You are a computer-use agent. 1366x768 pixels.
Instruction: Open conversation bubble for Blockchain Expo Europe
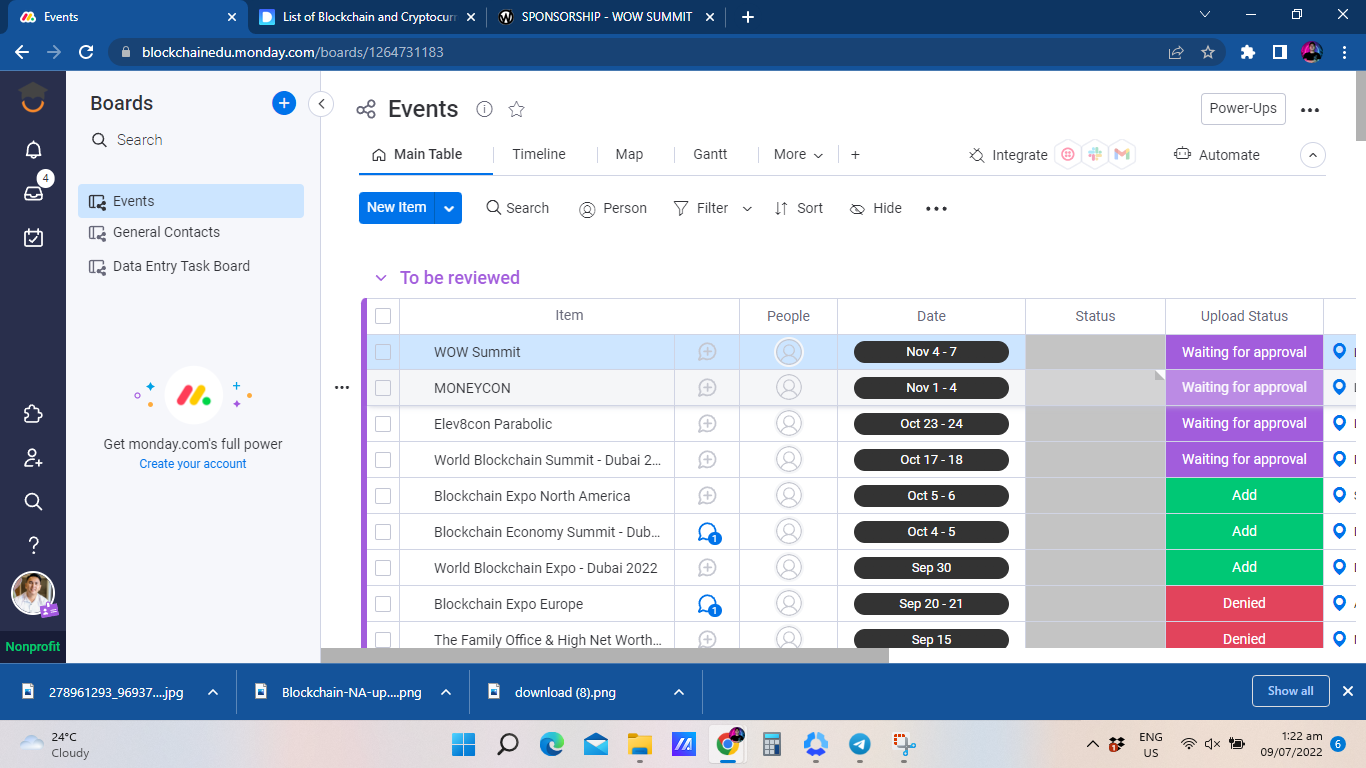pyautogui.click(x=708, y=604)
